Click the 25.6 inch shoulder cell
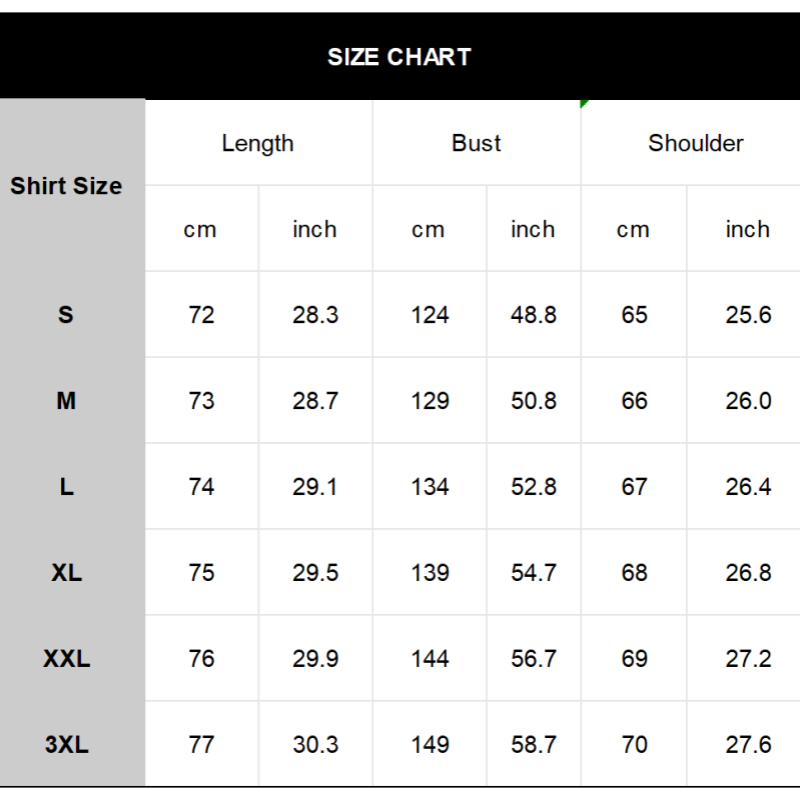The image size is (800, 800). pyautogui.click(x=748, y=315)
